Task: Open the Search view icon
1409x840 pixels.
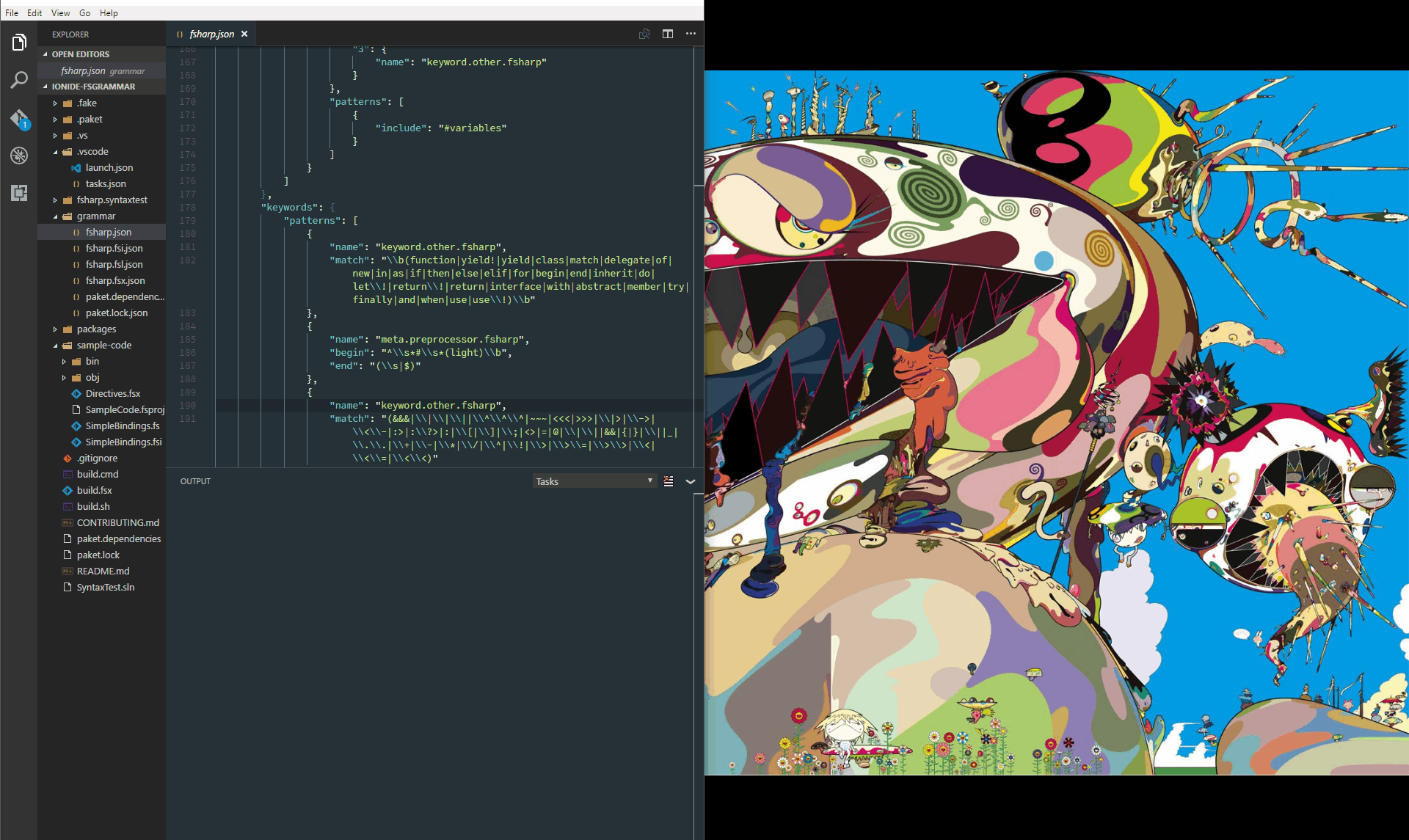Action: [19, 80]
